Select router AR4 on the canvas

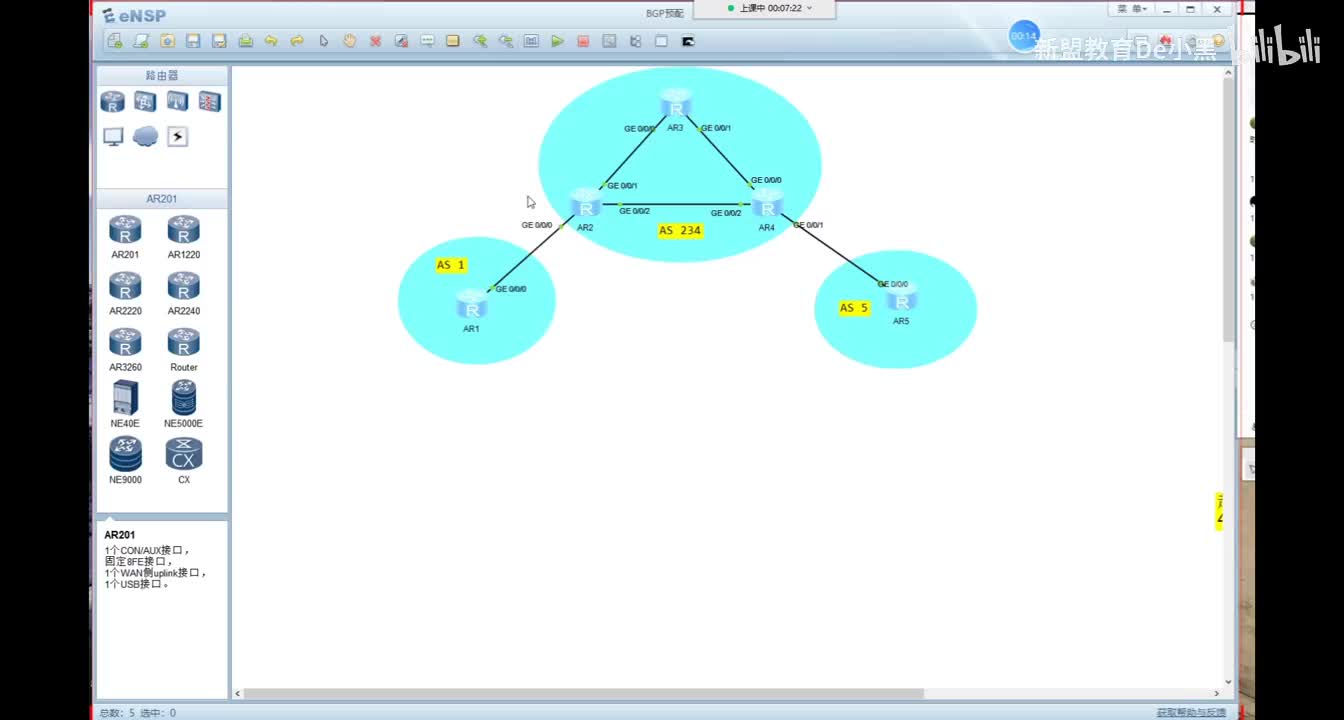click(x=767, y=204)
